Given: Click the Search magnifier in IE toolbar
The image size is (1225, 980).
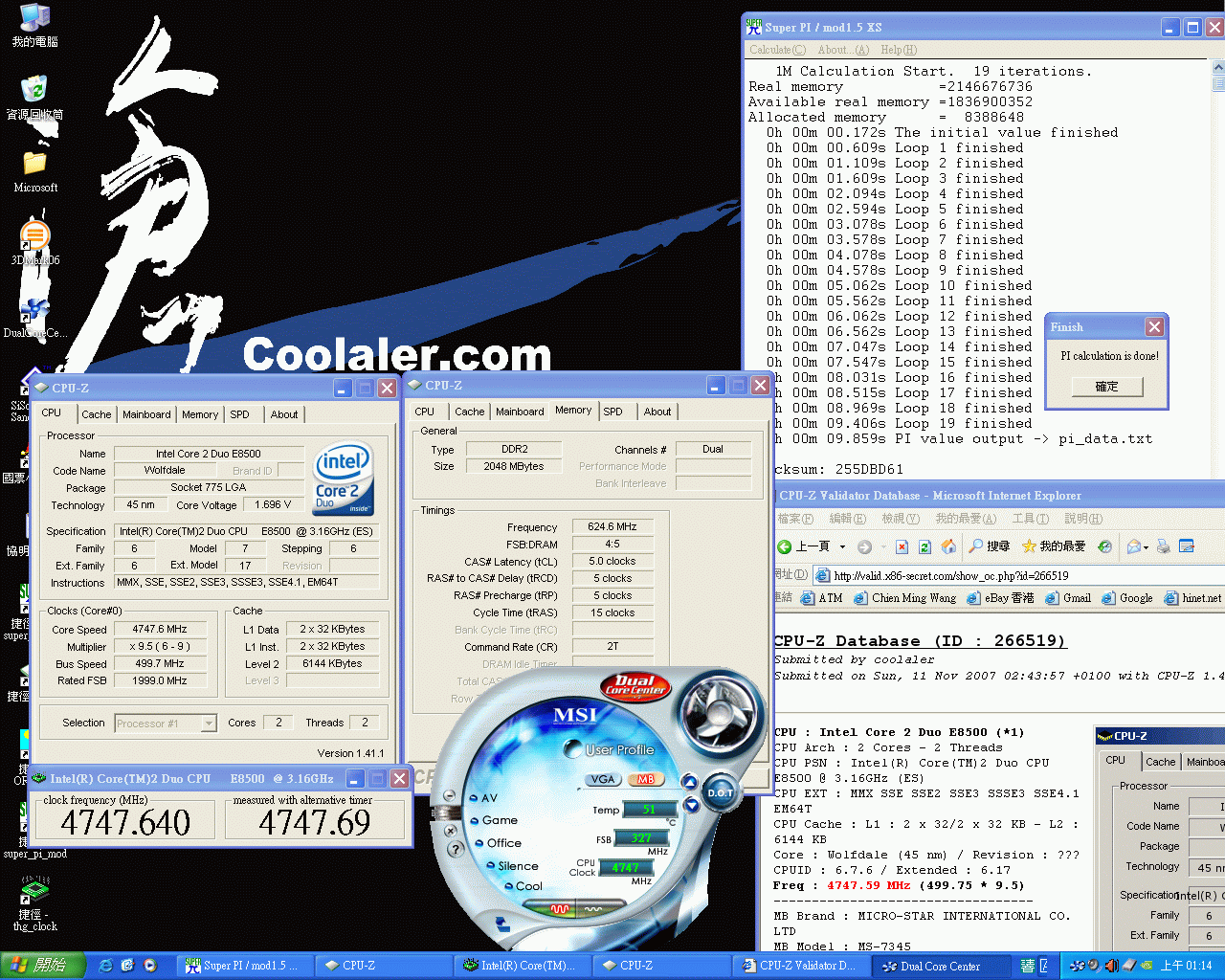Looking at the screenshot, I should pyautogui.click(x=990, y=546).
